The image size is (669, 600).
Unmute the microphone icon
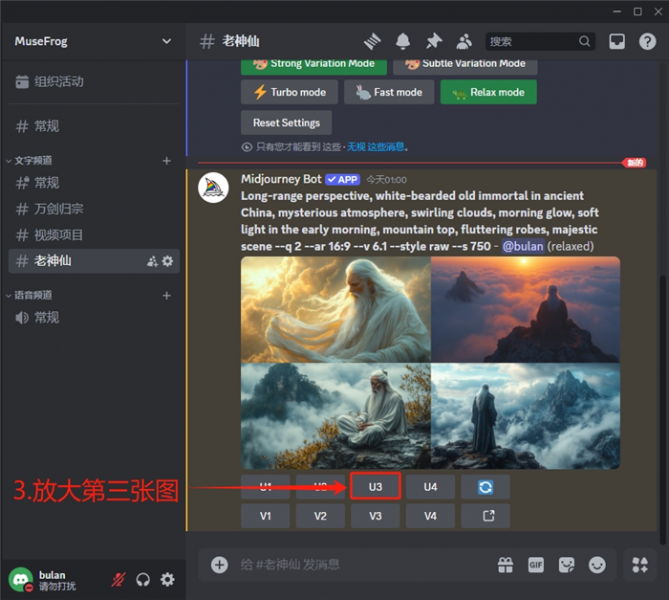tap(119, 580)
